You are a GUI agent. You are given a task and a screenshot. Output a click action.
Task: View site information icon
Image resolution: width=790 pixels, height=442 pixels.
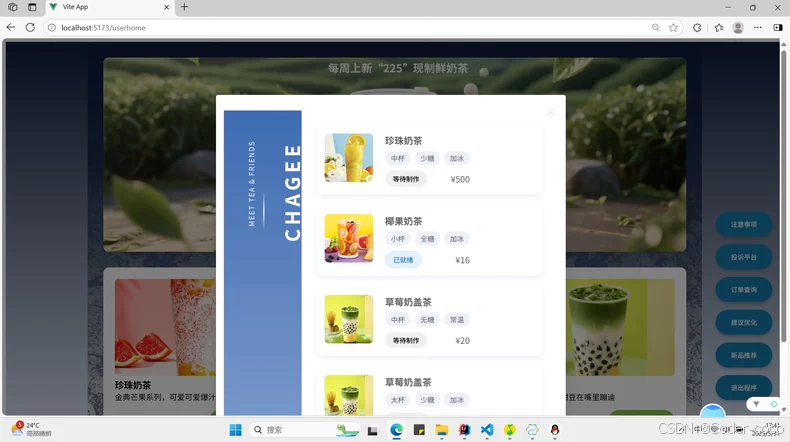(51, 28)
